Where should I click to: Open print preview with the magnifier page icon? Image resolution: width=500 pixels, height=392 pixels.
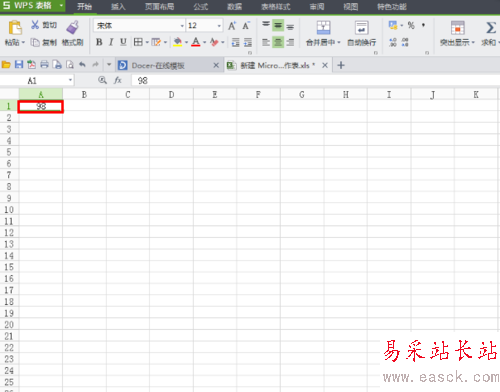coord(70,65)
